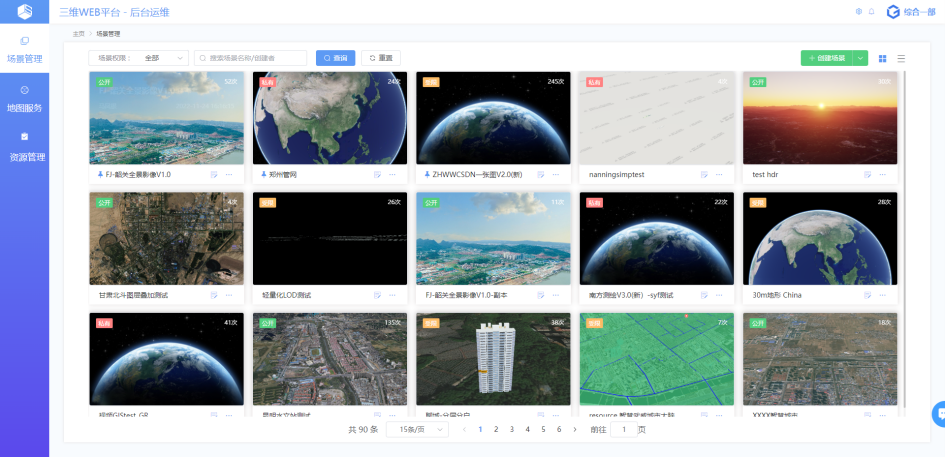Switch to list view layout
945x457 pixels.
coord(901,58)
